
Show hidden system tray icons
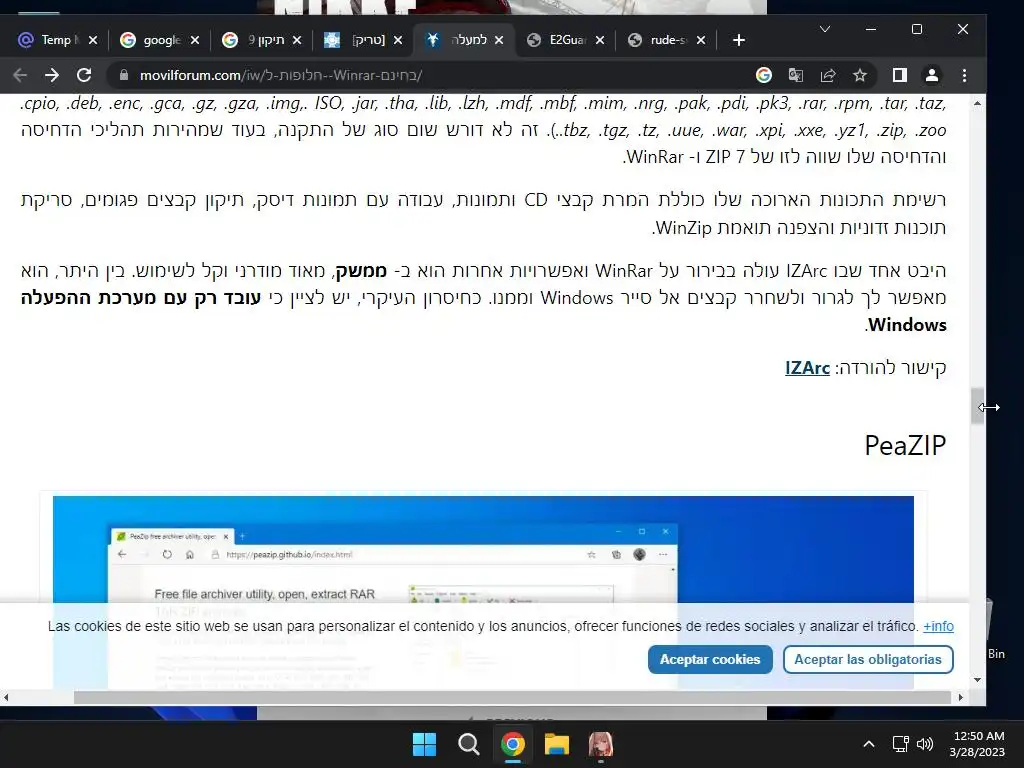(x=869, y=744)
